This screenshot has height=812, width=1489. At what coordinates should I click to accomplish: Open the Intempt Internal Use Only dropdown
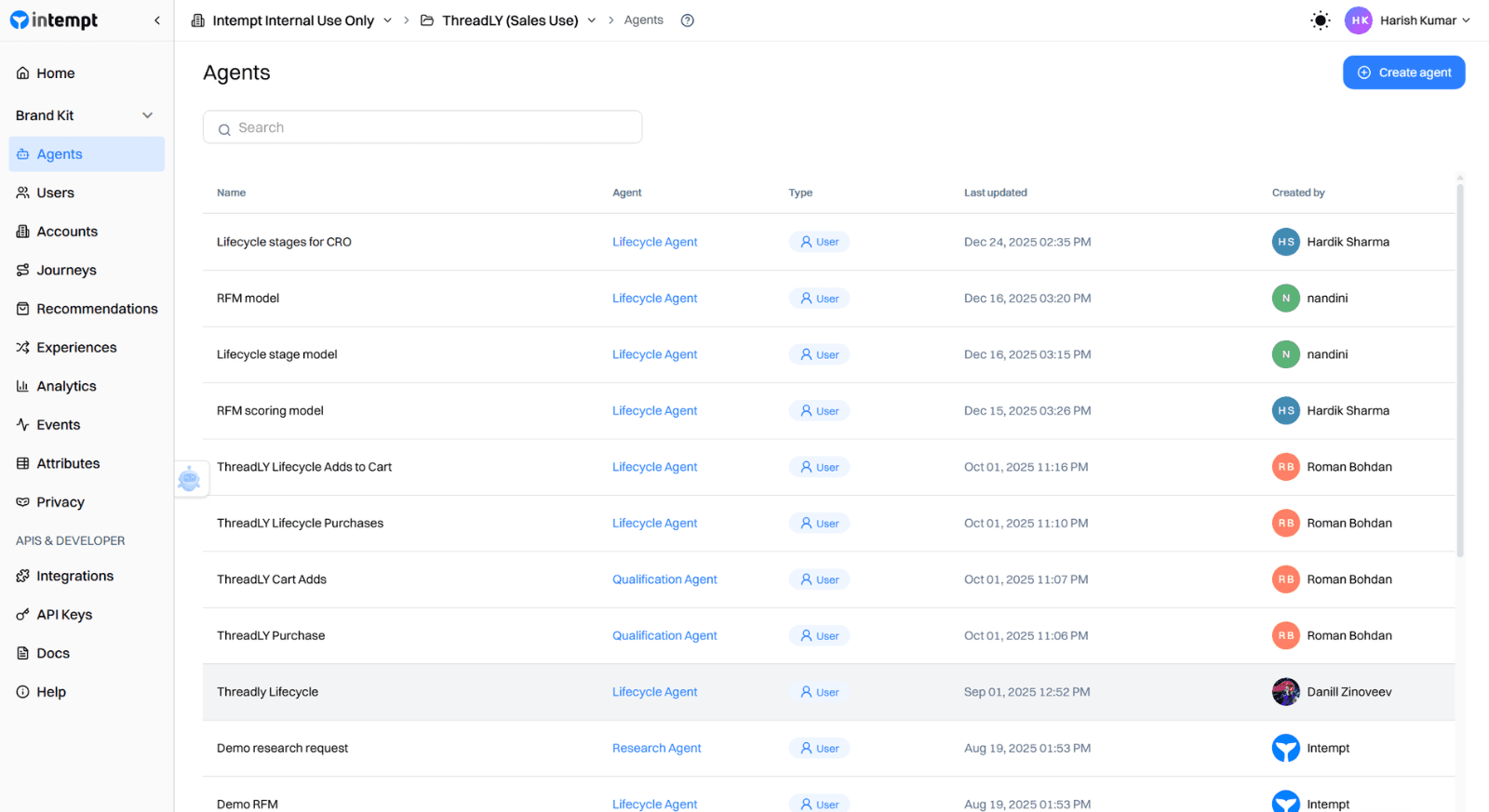pyautogui.click(x=292, y=20)
